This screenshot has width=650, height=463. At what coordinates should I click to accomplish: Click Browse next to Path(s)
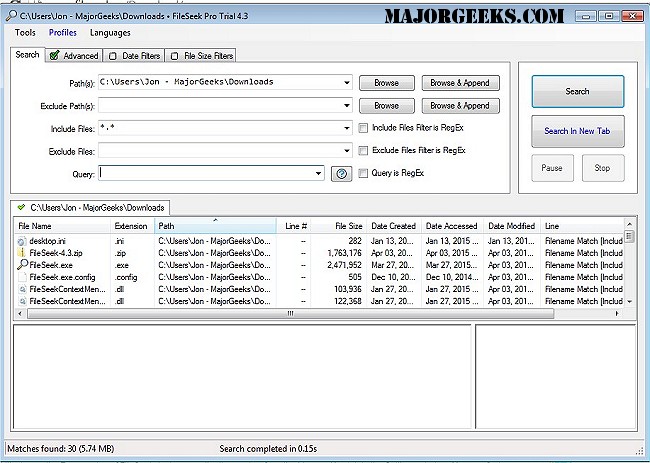pos(386,83)
